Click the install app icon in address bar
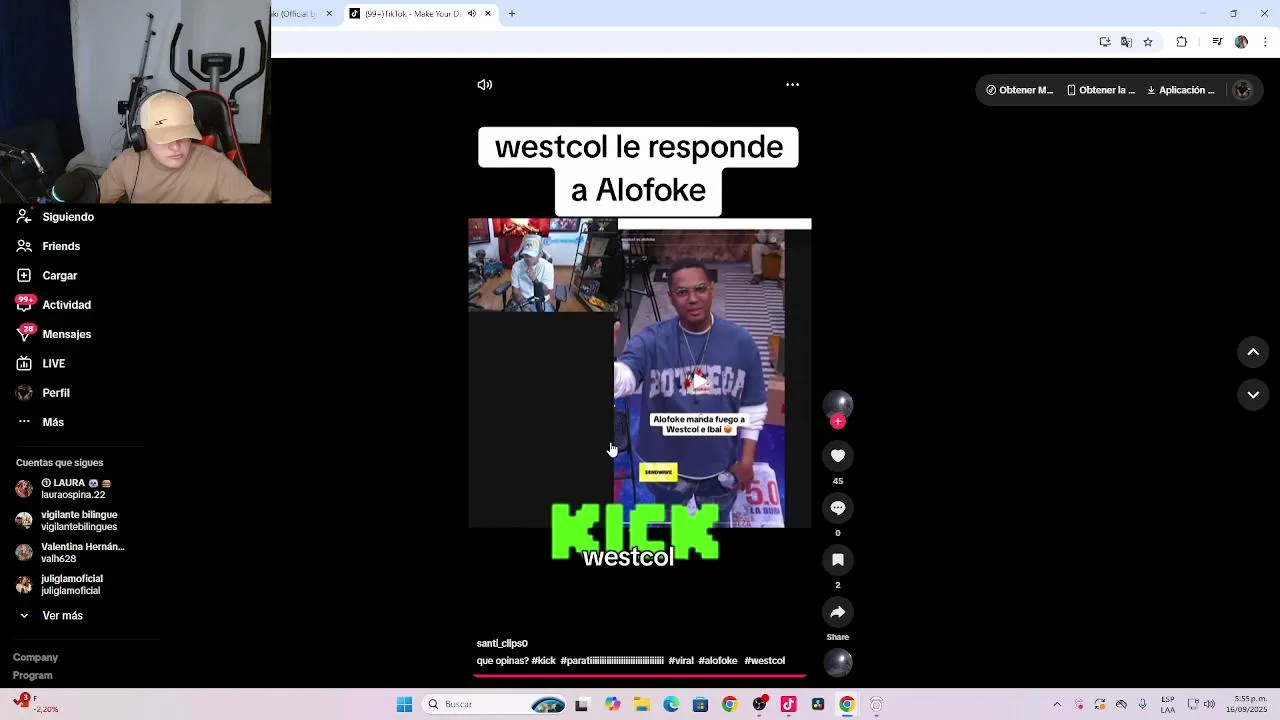Screen dimensions: 1280x720 click(1105, 42)
